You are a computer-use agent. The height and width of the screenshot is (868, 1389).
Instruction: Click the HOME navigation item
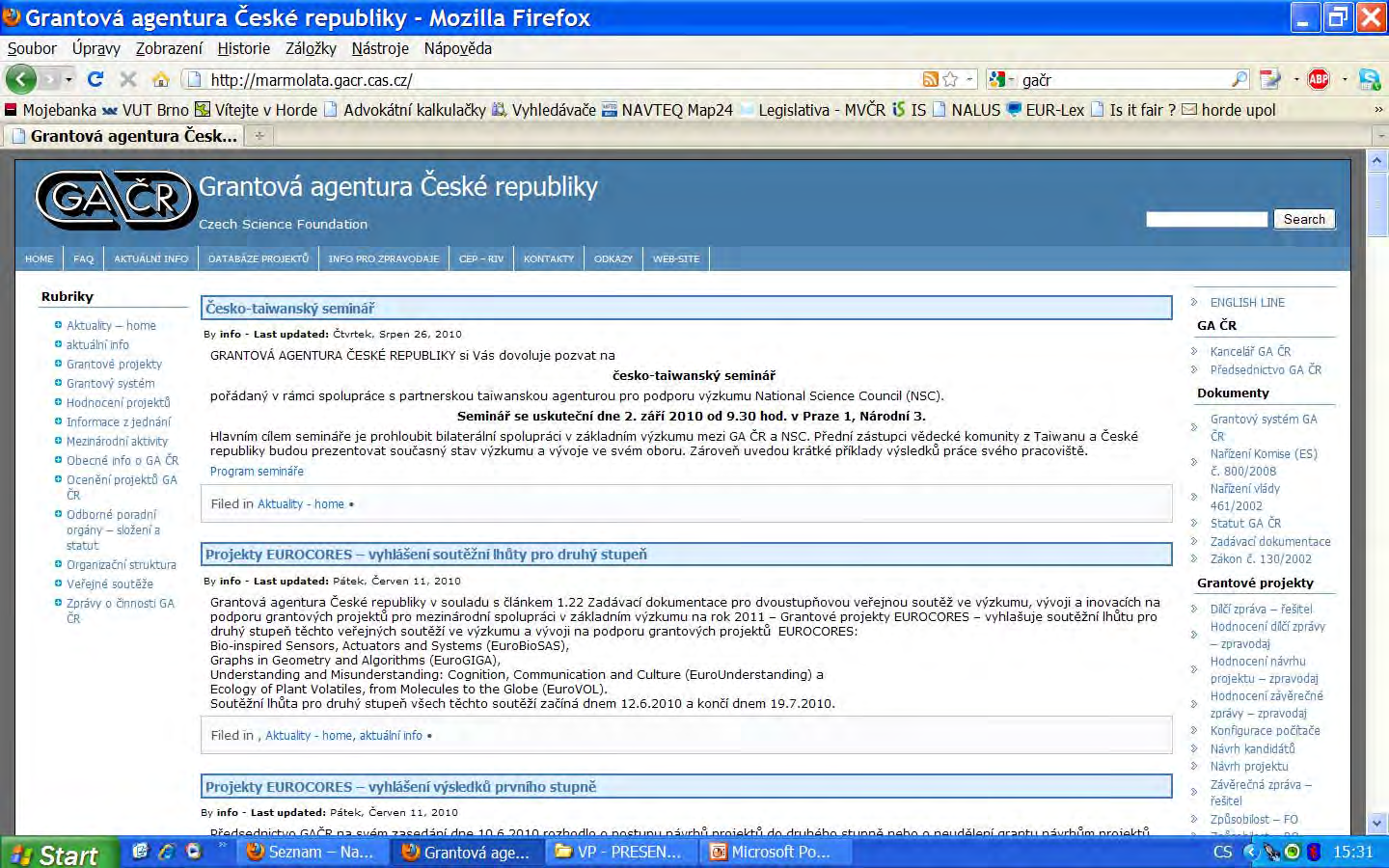(x=40, y=258)
